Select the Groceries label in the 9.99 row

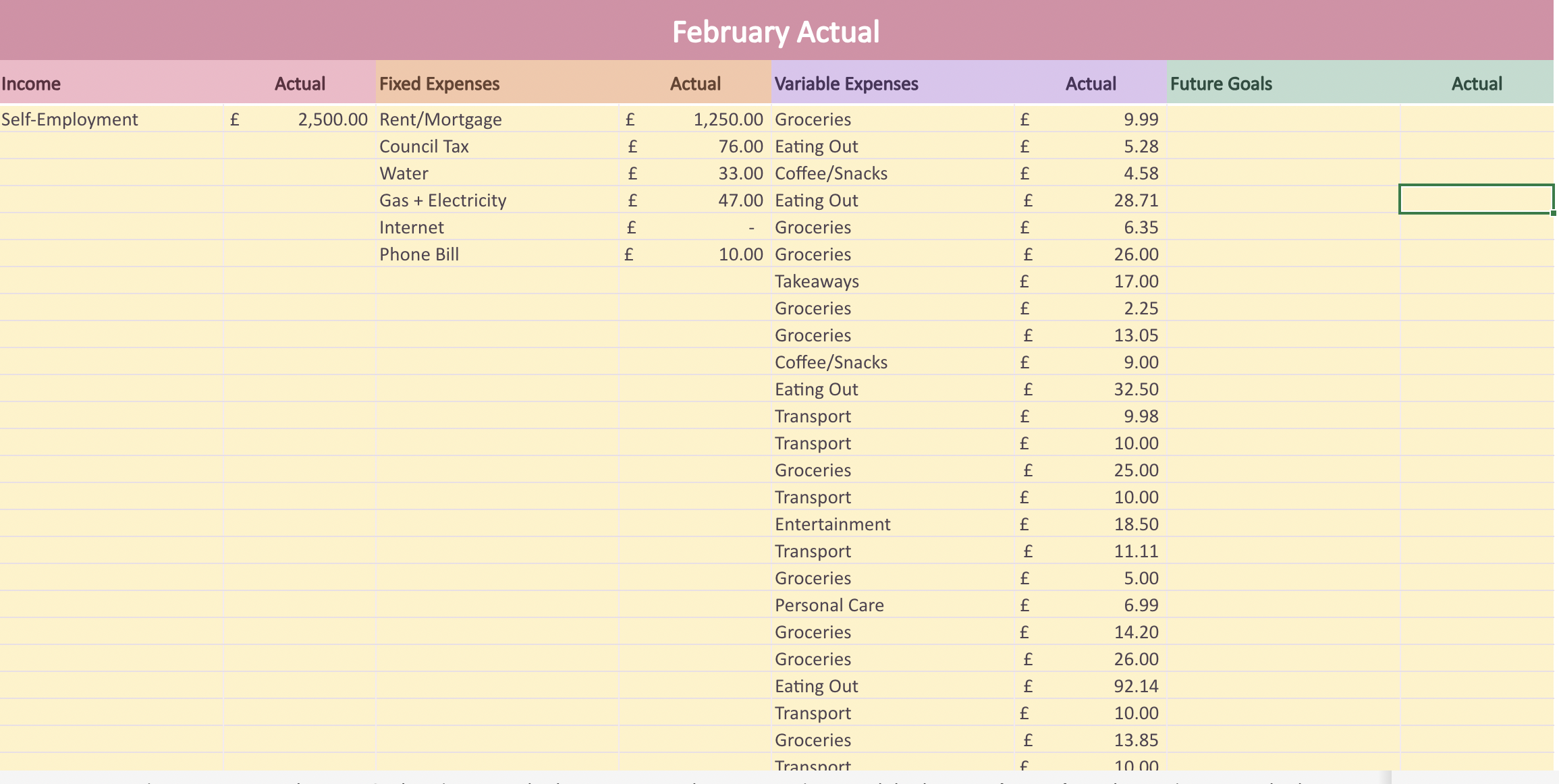893,119
